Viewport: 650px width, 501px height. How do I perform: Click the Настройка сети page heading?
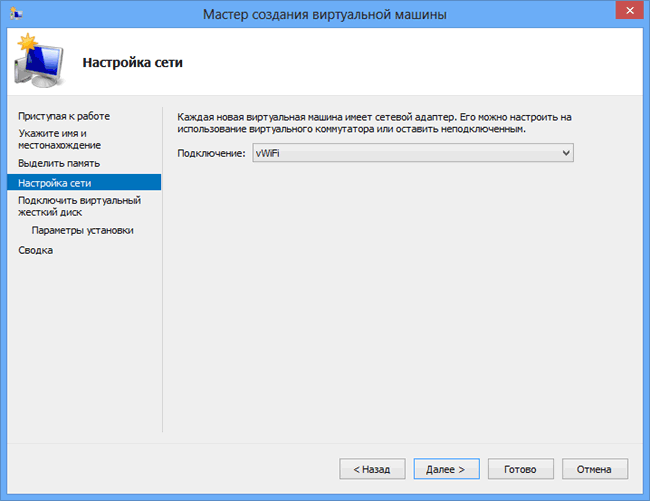(132, 63)
